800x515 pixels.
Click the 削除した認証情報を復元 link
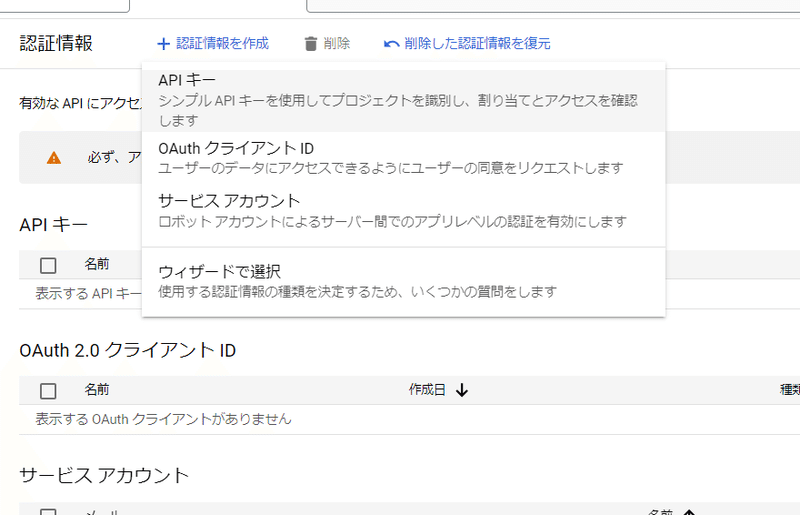coord(477,44)
